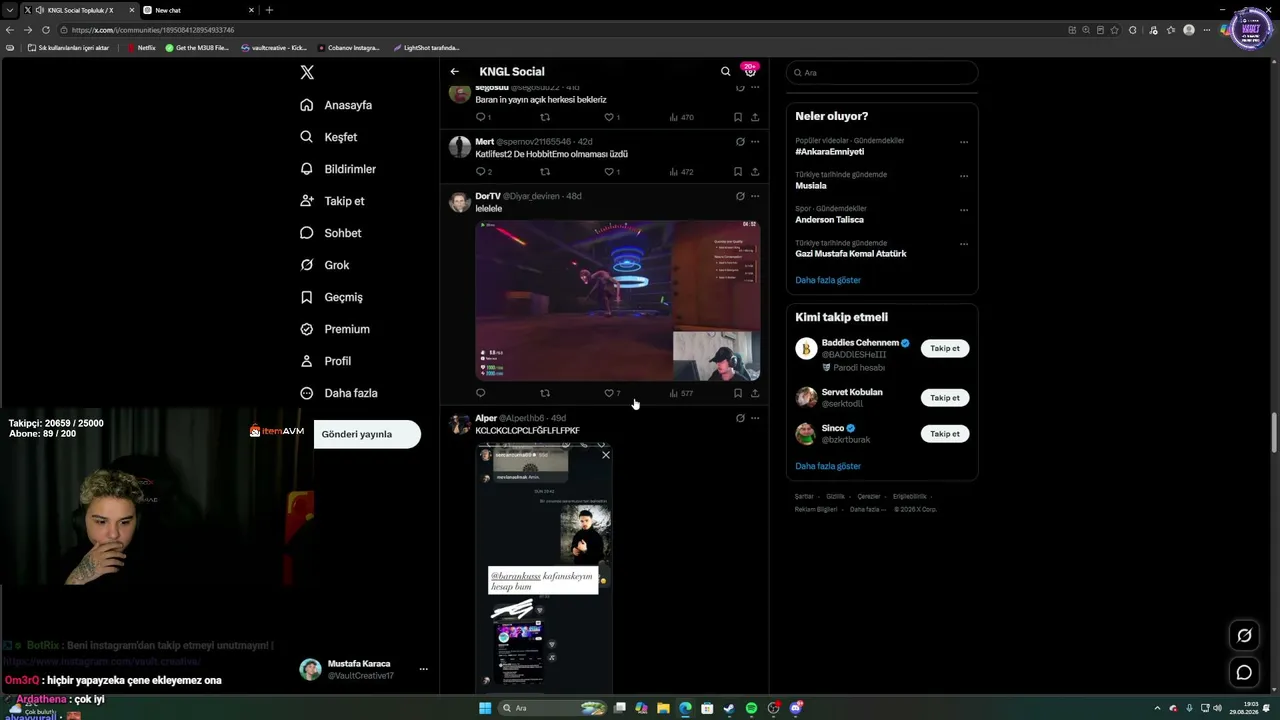Screen dimensions: 1280x720
Task: Open more options on Alper's post
Action: (755, 418)
